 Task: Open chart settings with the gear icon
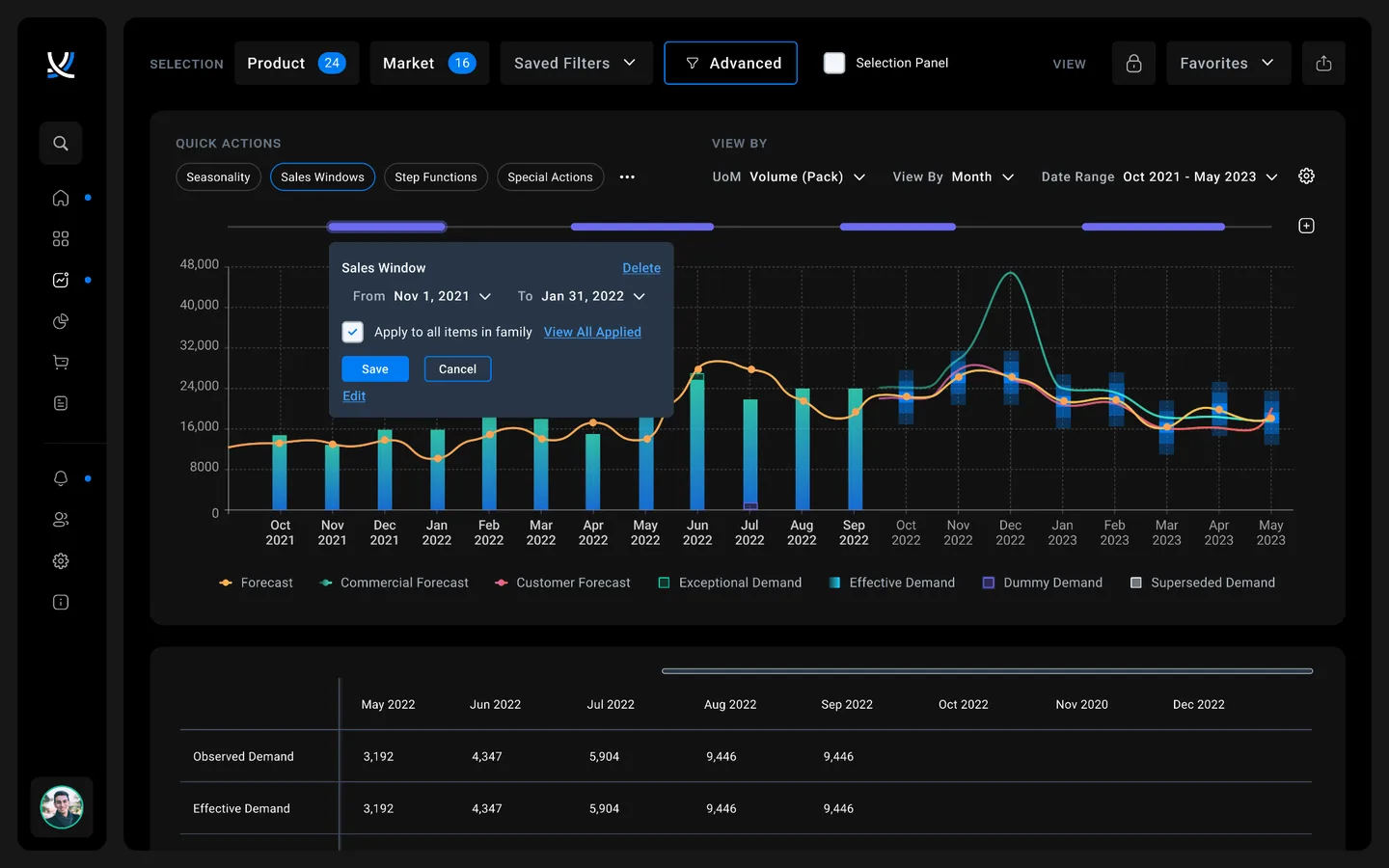1307,176
